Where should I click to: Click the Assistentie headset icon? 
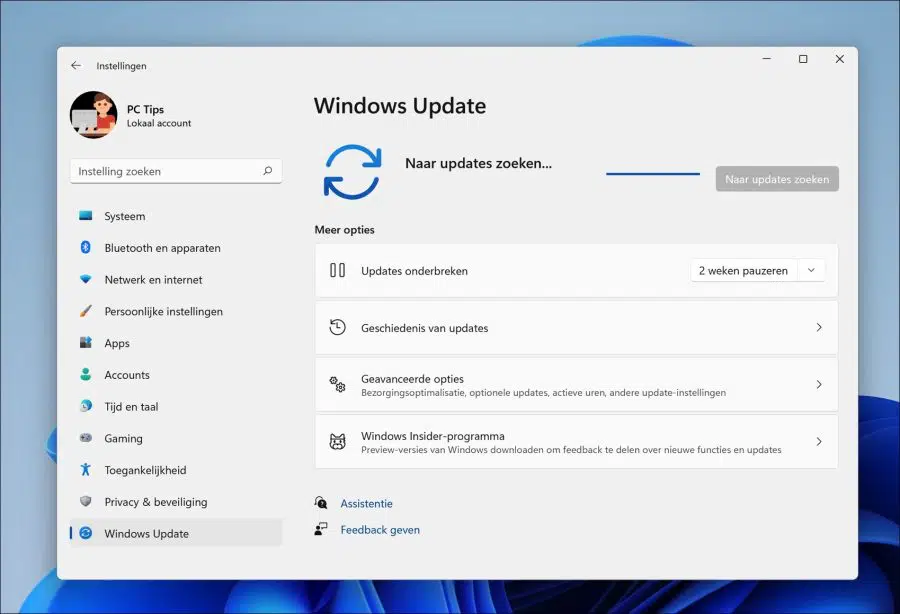coord(321,503)
